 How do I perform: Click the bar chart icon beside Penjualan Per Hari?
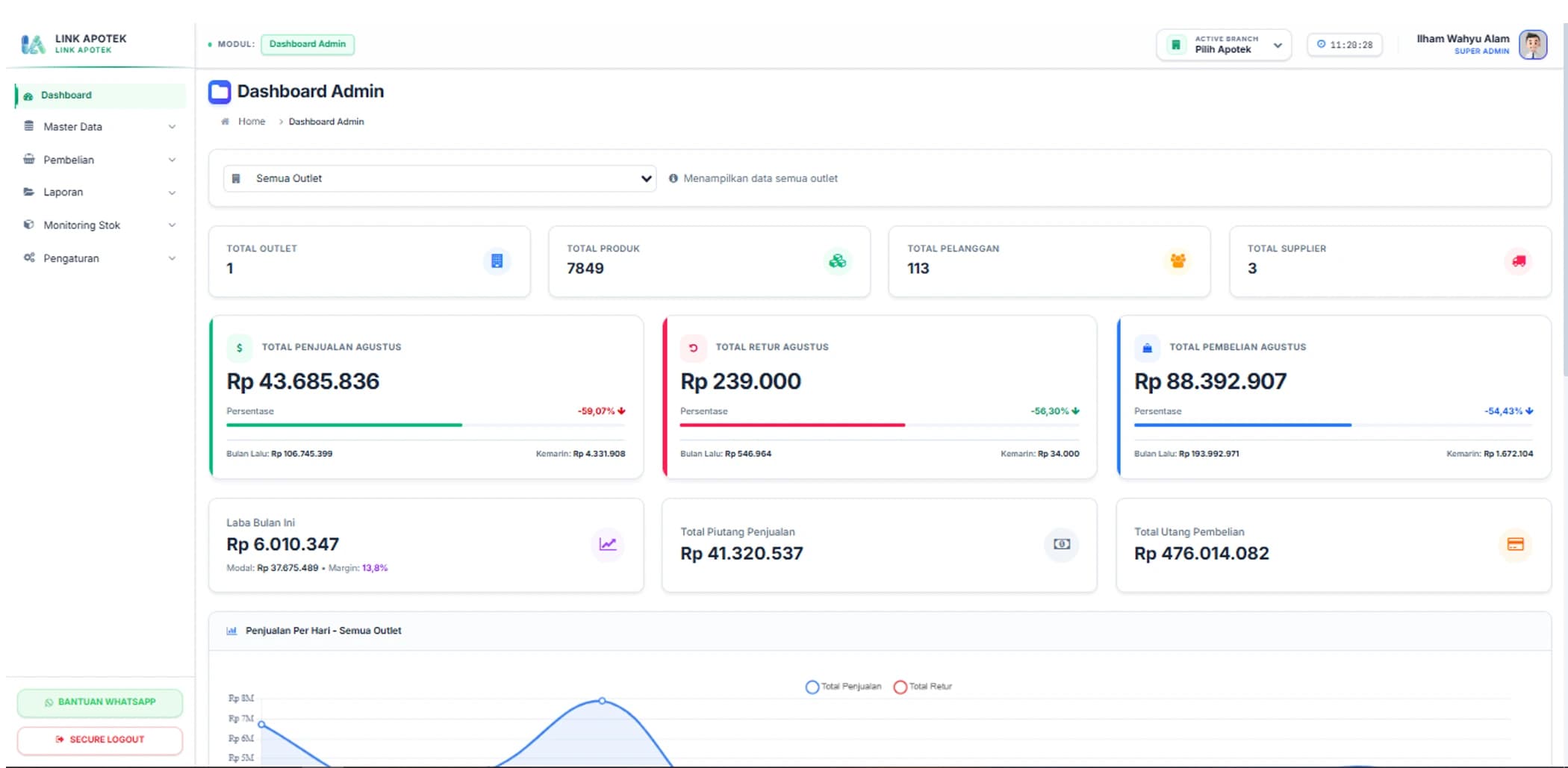231,631
